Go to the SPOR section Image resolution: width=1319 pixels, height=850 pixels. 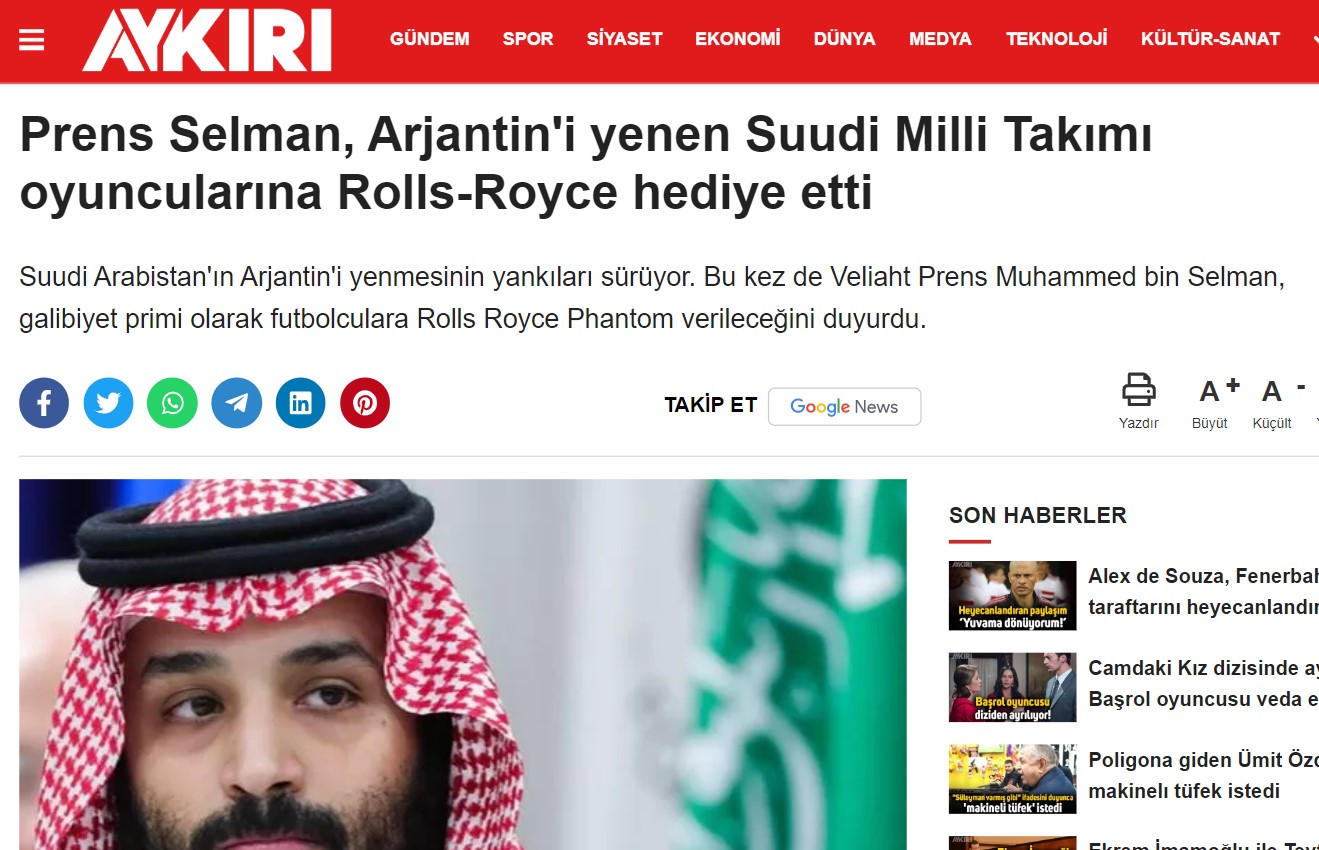(x=528, y=39)
